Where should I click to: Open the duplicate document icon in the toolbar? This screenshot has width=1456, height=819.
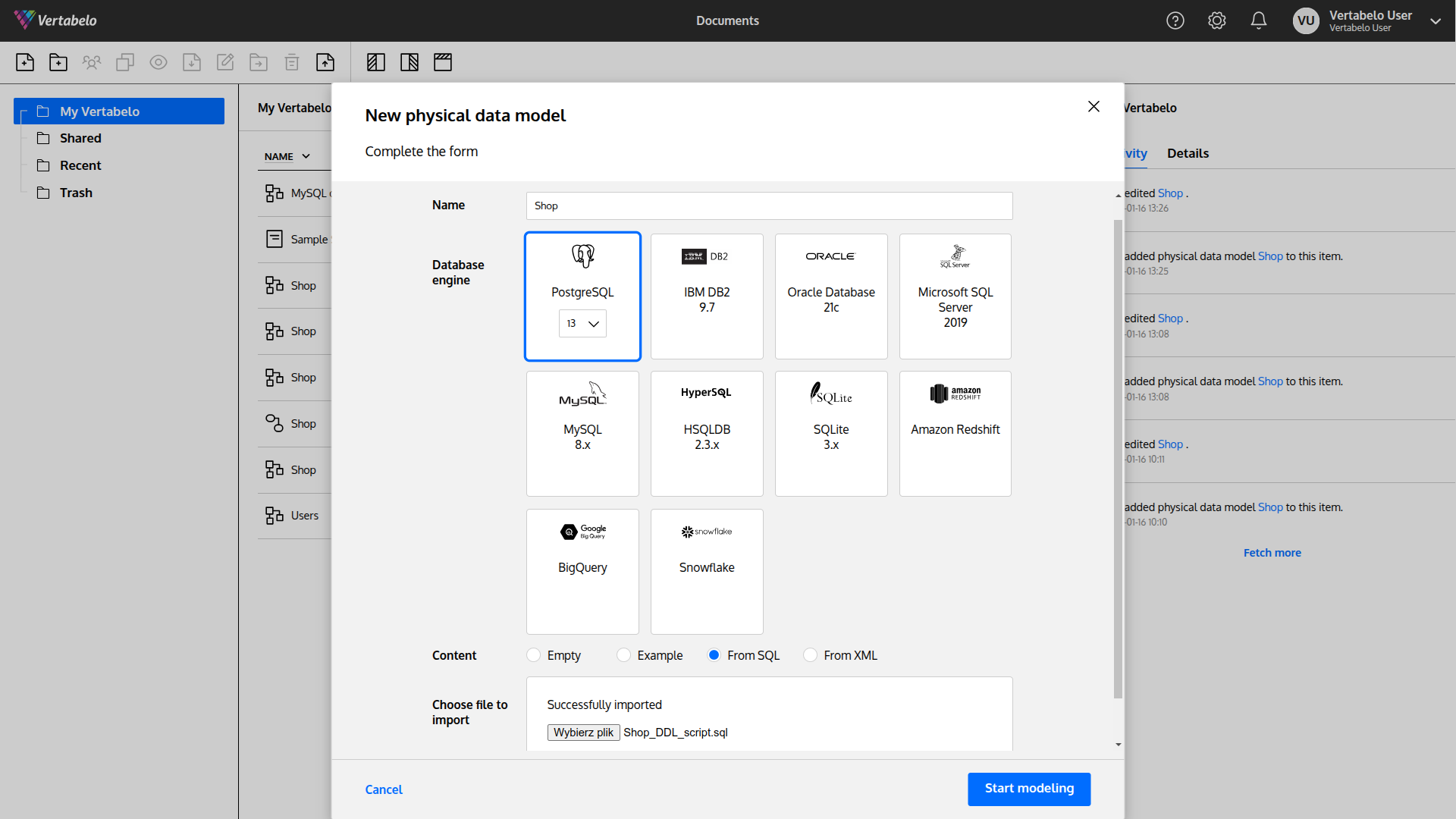[x=125, y=62]
